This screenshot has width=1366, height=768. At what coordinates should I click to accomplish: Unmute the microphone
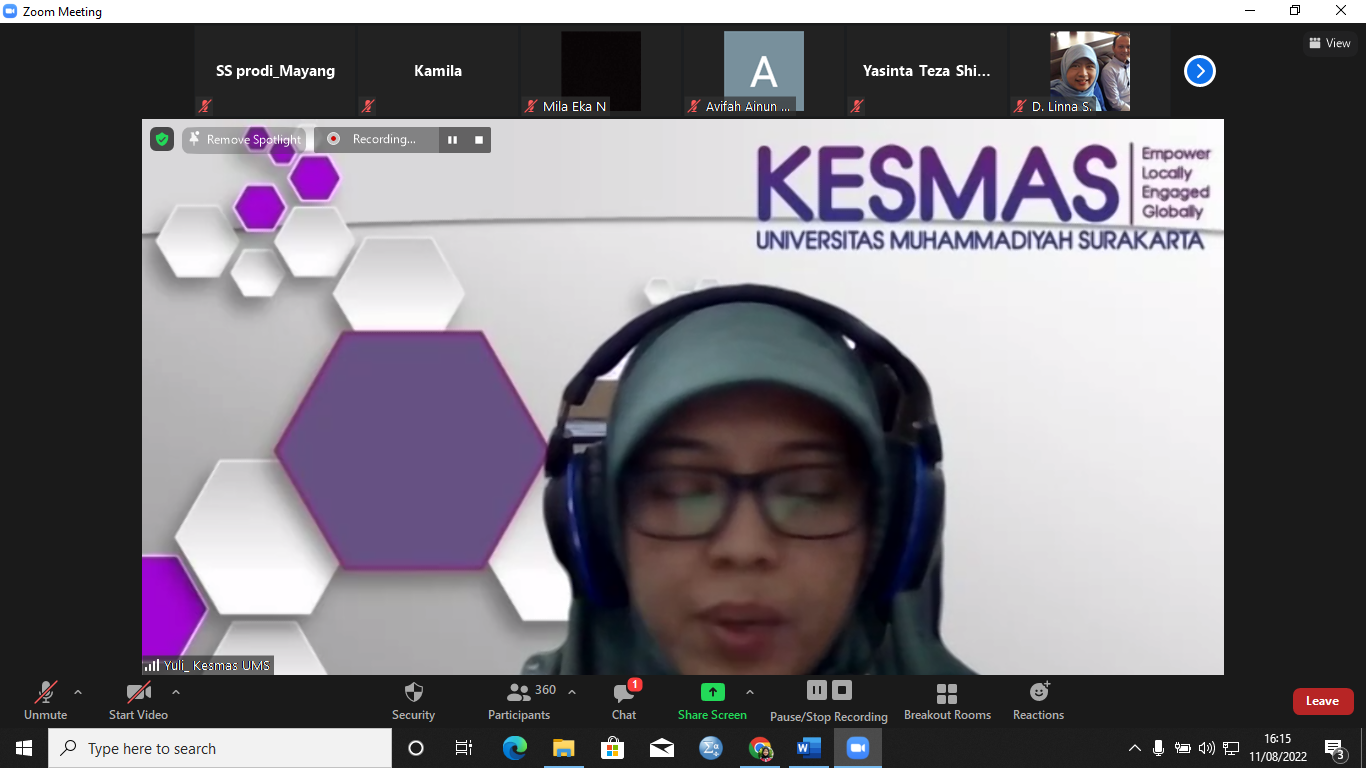45,700
